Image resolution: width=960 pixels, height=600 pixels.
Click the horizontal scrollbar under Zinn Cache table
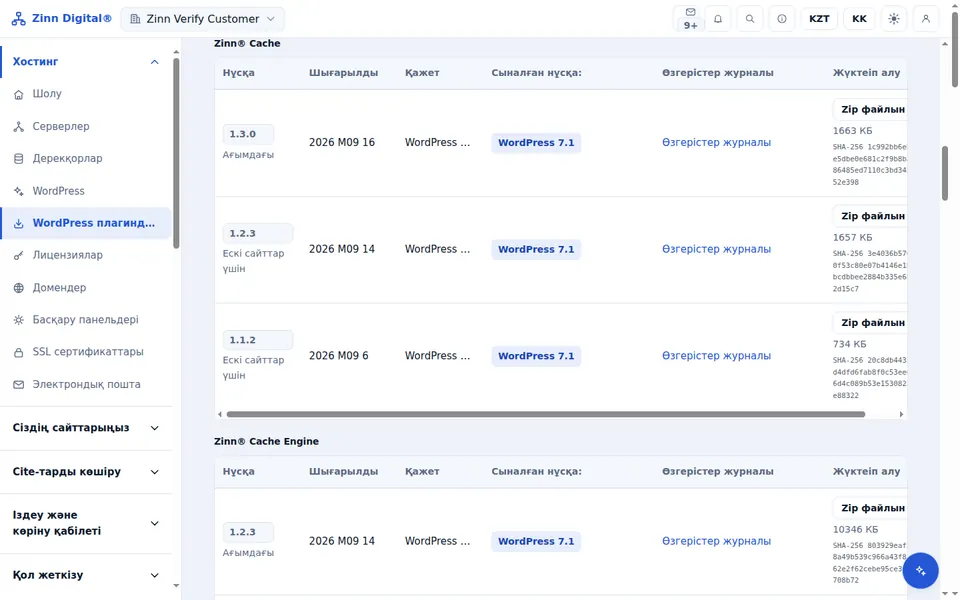(546, 414)
